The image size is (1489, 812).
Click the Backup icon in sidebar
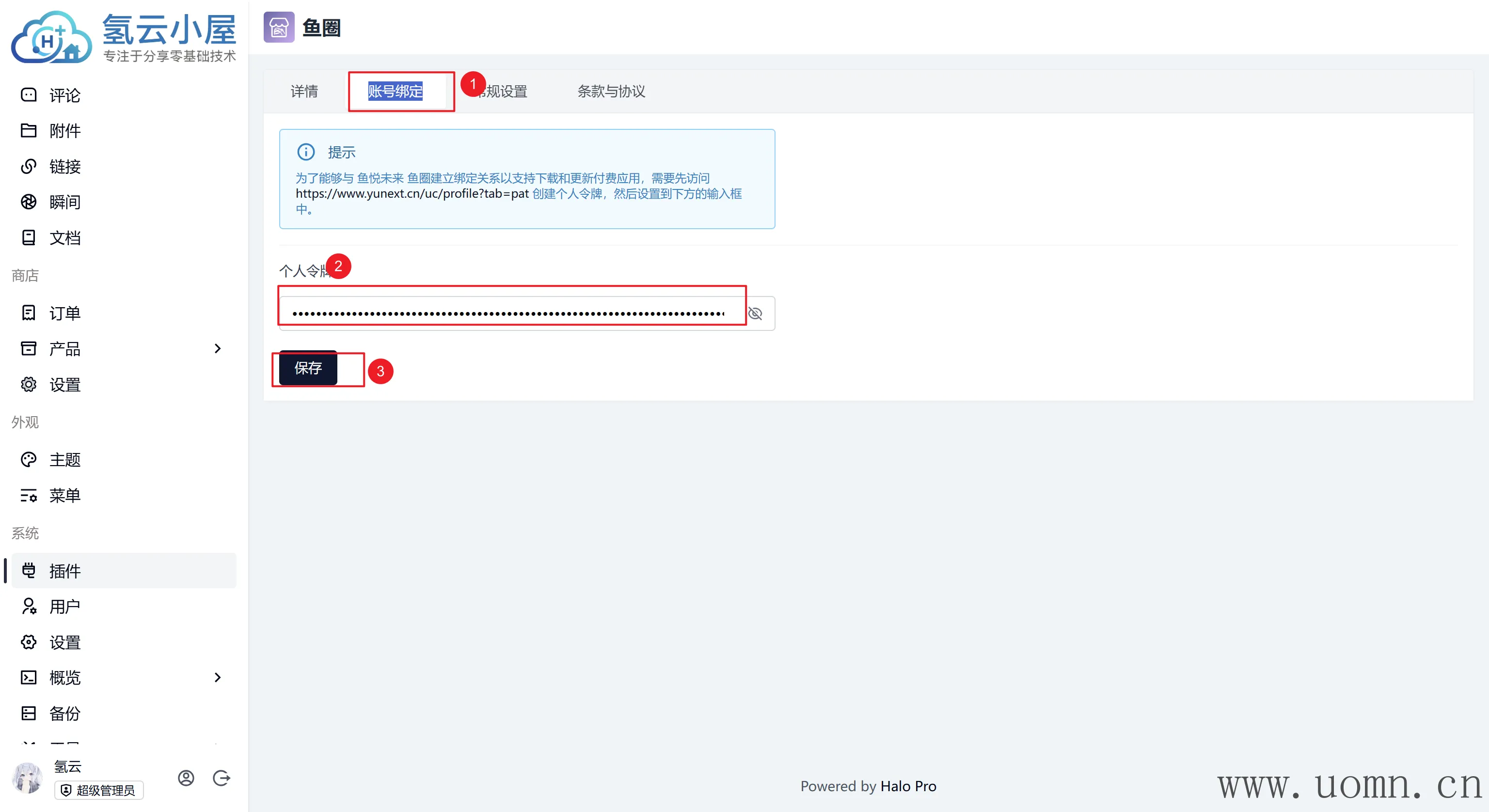click(28, 713)
